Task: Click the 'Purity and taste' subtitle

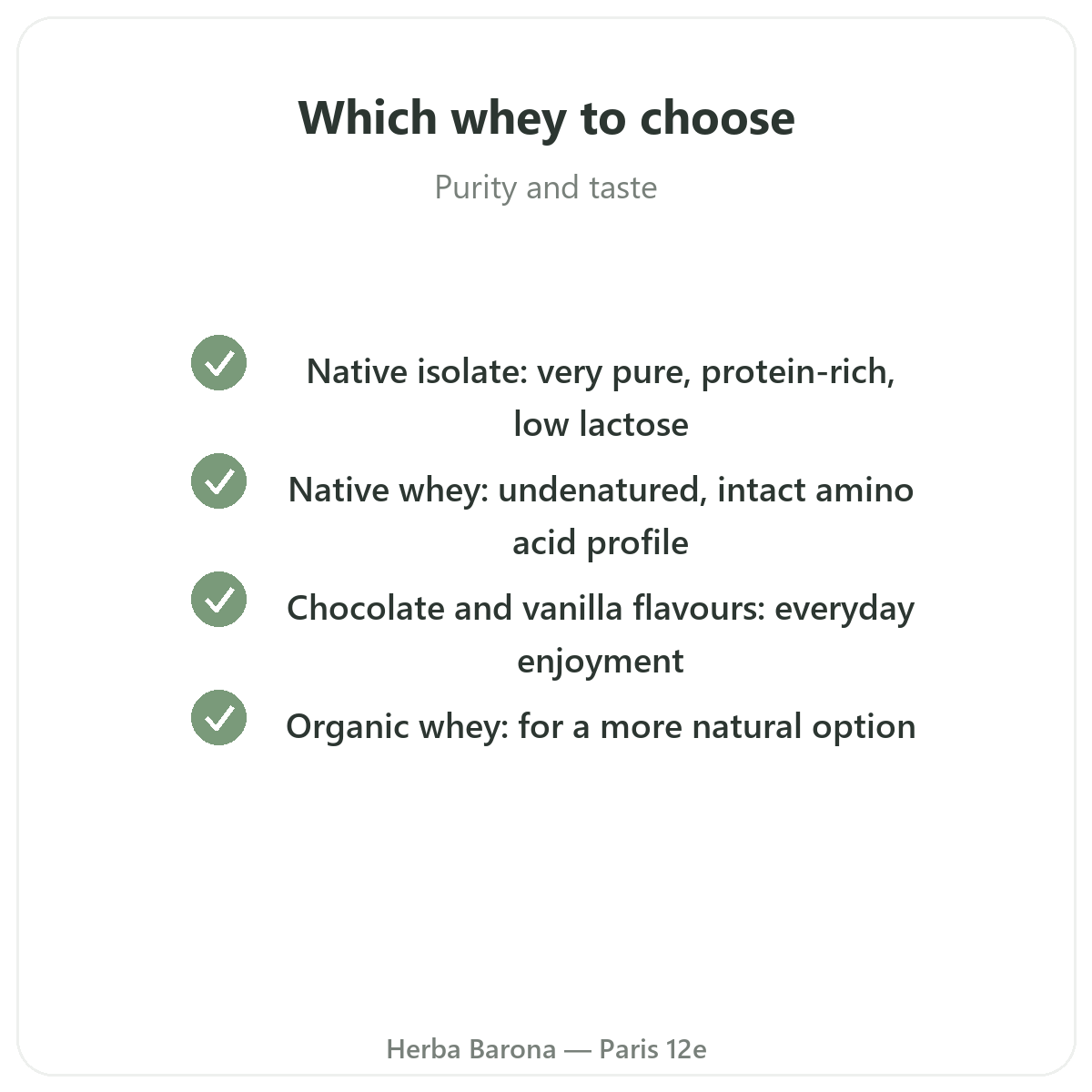Action: (x=546, y=187)
